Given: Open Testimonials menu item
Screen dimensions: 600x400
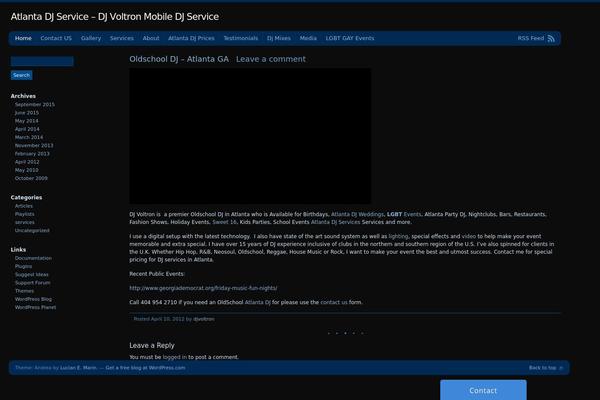Looking at the screenshot, I should 240,38.
